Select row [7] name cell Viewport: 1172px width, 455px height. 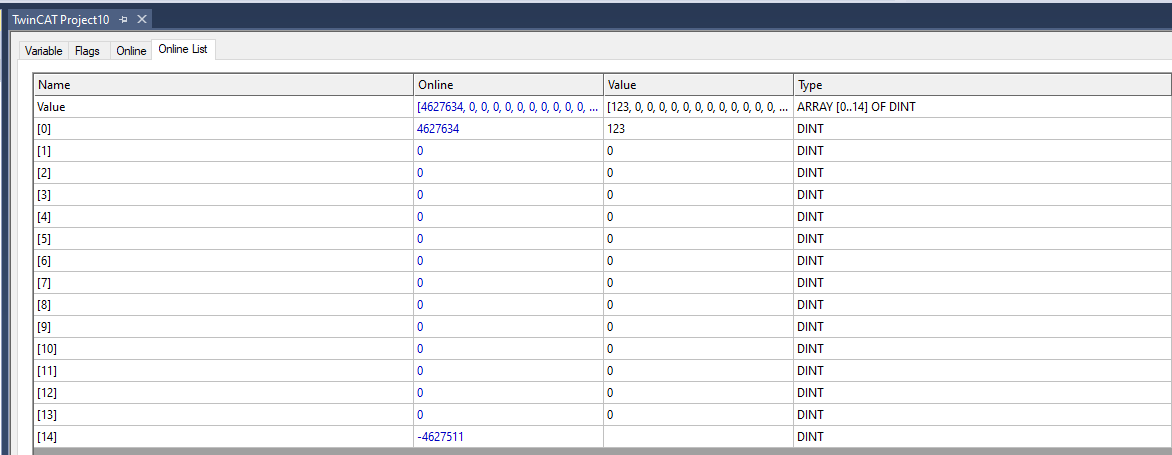pos(223,282)
